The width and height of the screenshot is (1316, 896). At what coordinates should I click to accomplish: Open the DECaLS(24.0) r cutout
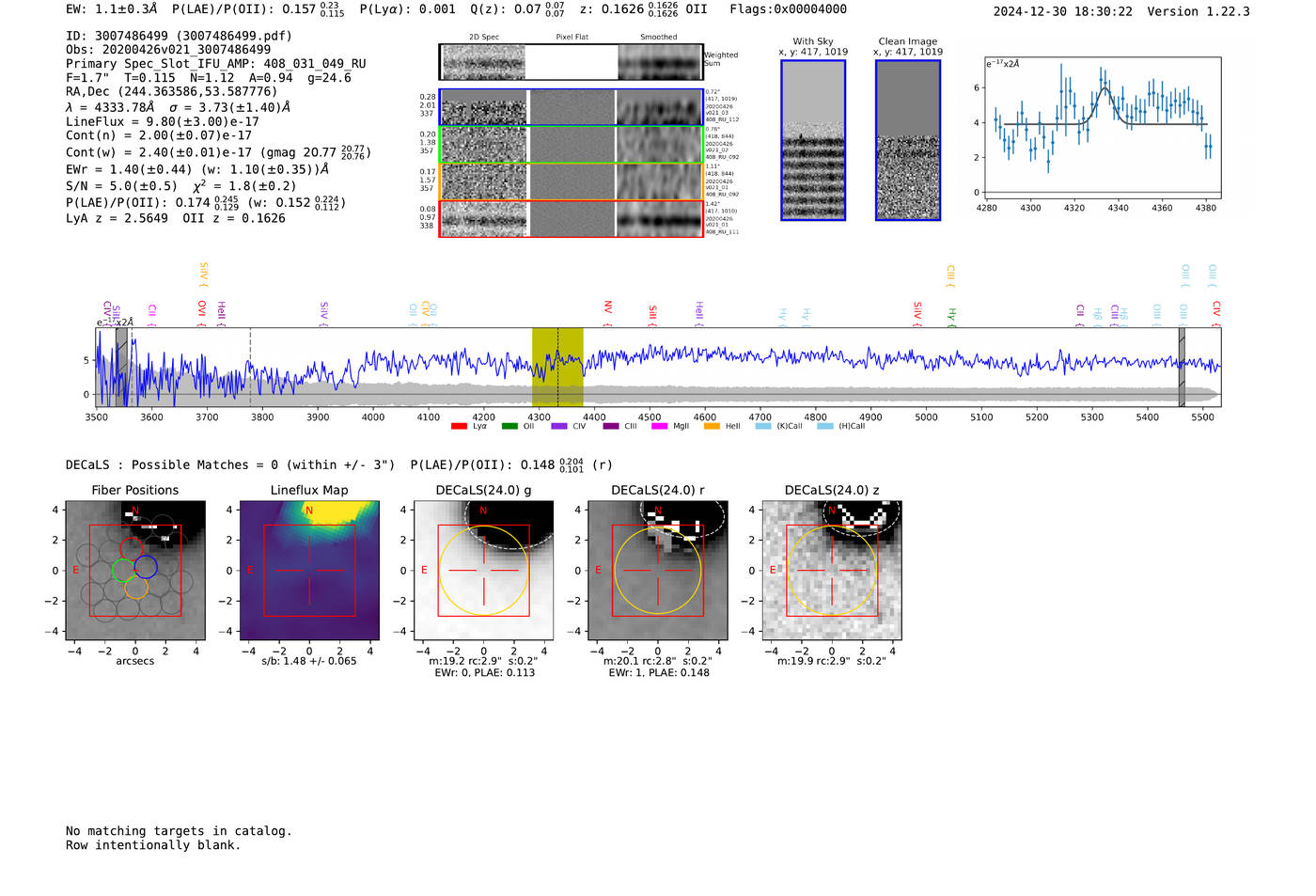(x=658, y=571)
